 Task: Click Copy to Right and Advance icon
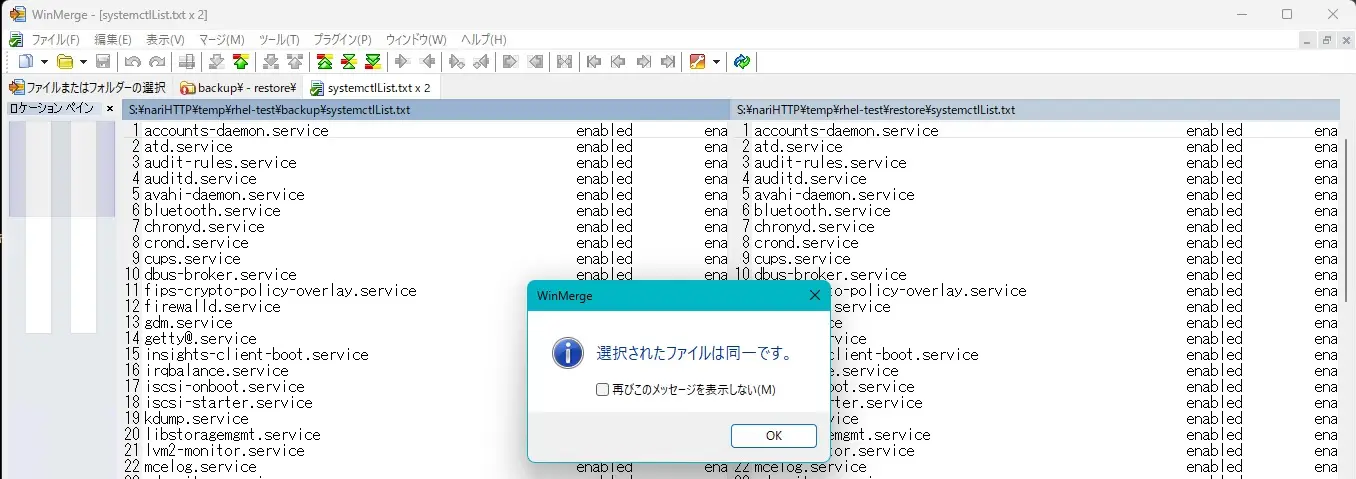[457, 62]
